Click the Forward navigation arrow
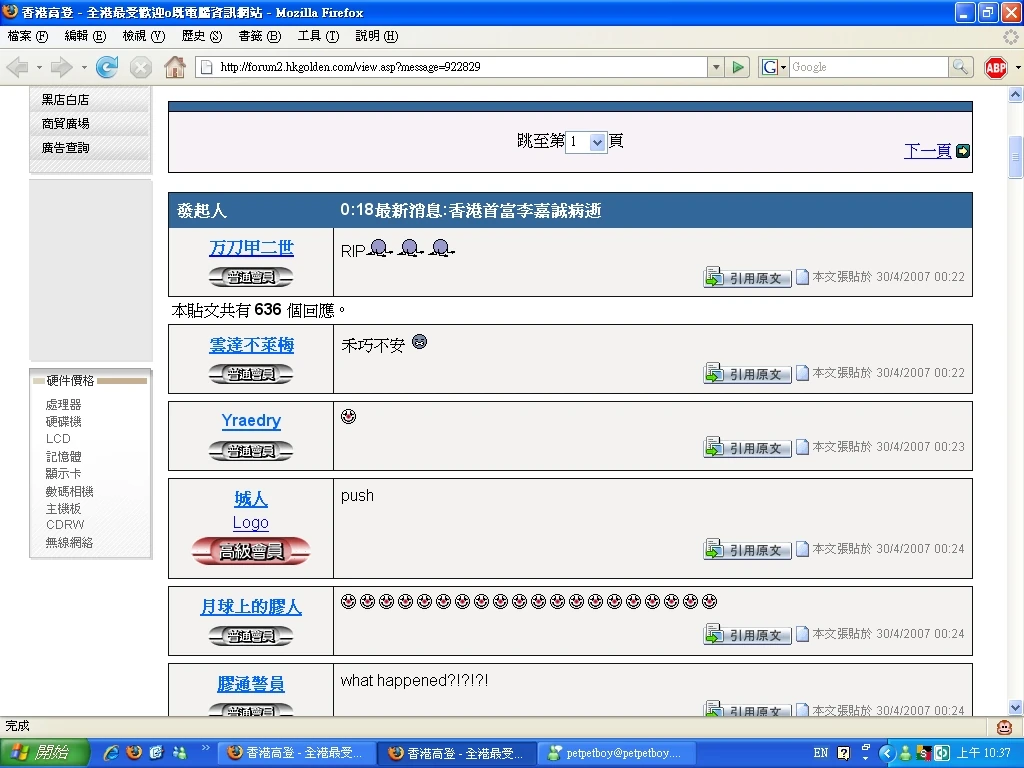 coord(61,67)
